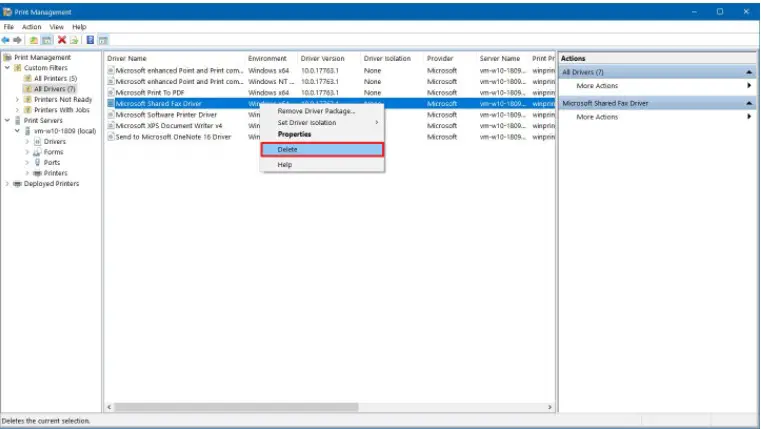Click the vm-w10-1809 (local) server icon
The height and width of the screenshot is (429, 761).
28,131
